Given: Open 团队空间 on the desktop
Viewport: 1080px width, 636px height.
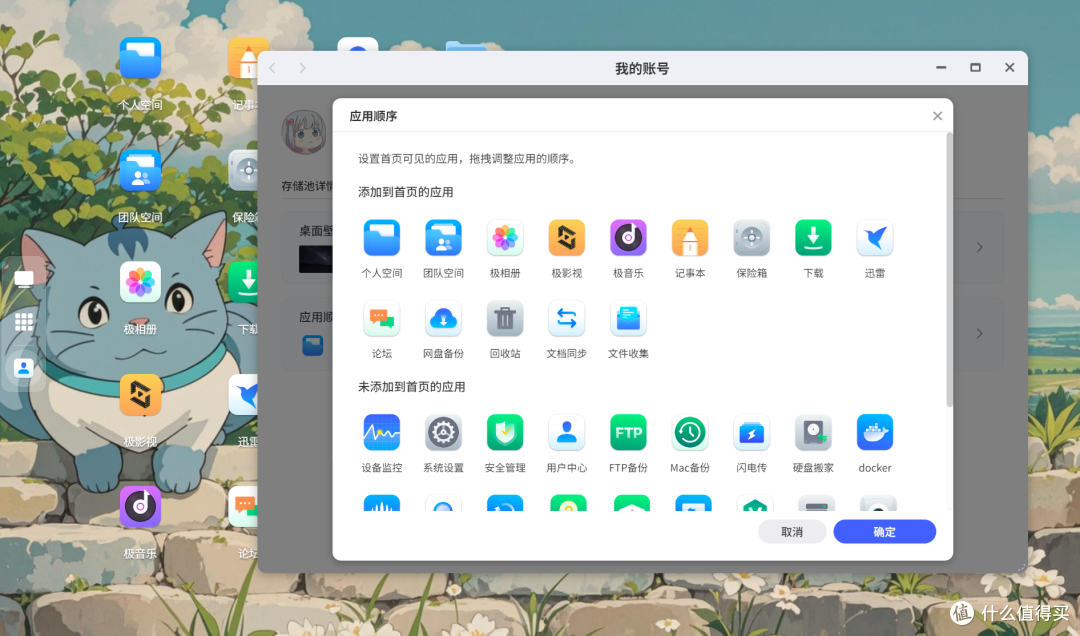Looking at the screenshot, I should coord(140,171).
